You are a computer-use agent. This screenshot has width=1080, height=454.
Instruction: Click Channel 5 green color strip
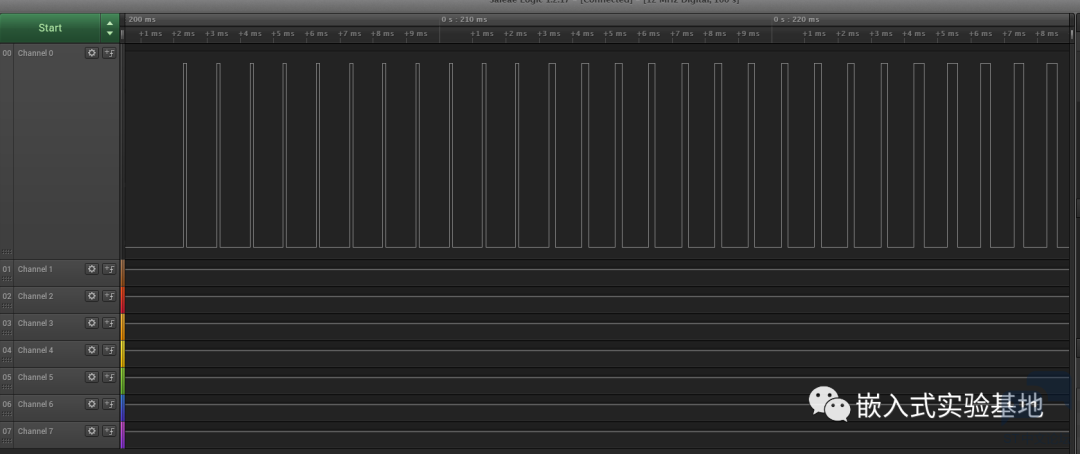coord(123,381)
